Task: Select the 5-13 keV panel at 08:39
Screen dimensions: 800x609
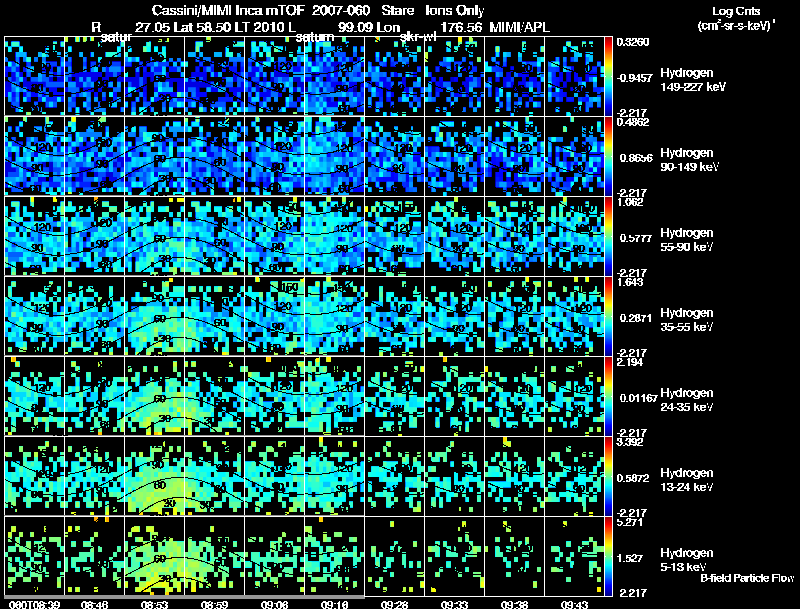Action: [x=35, y=556]
